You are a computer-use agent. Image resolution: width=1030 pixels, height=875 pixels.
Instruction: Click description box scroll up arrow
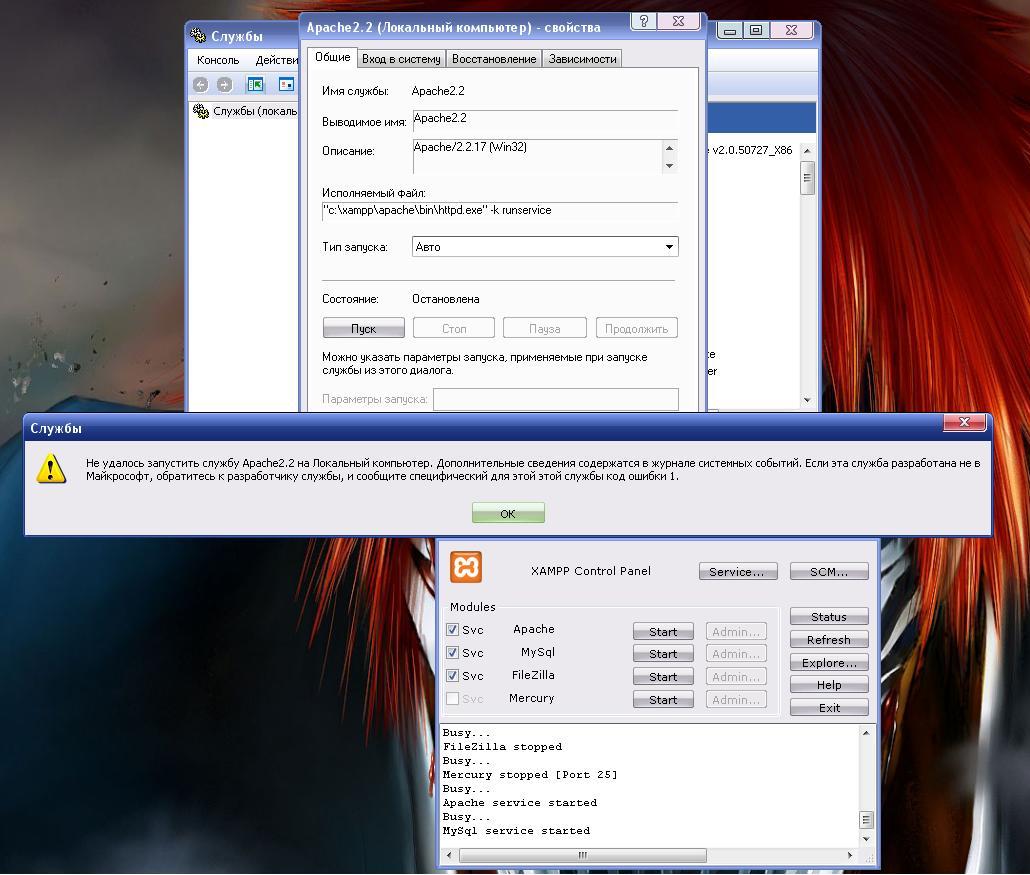(669, 148)
